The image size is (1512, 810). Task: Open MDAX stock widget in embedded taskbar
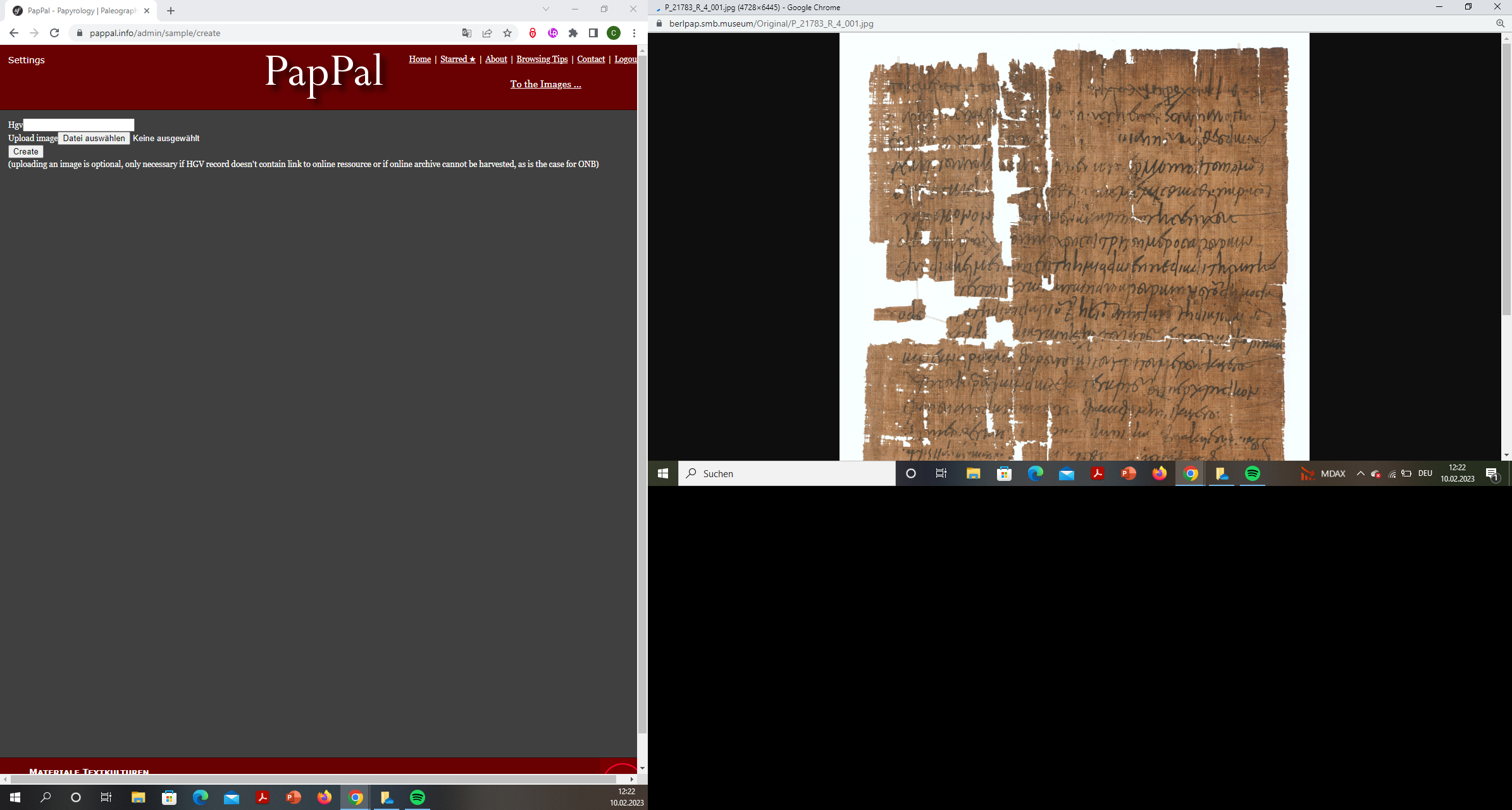coord(1323,473)
